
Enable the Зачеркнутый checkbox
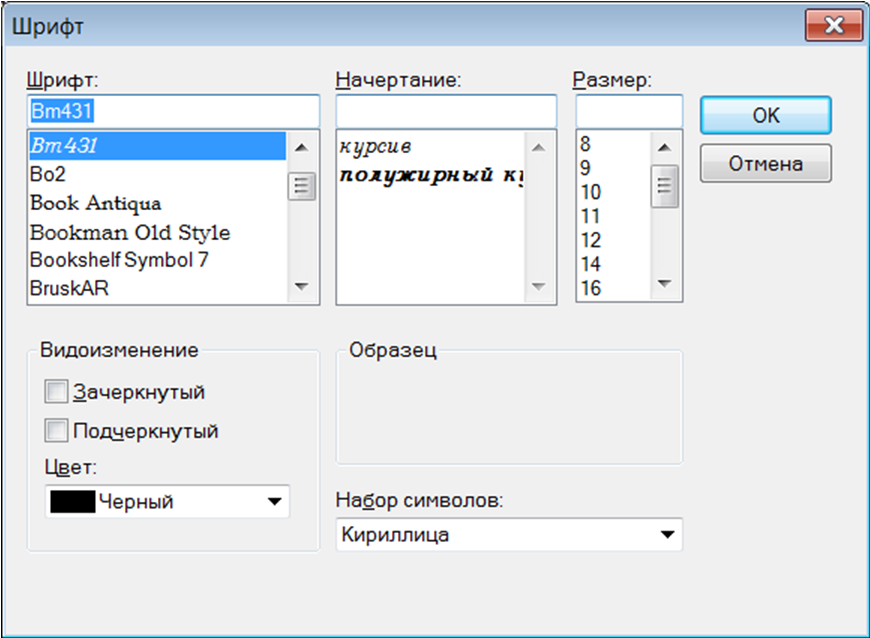pyautogui.click(x=56, y=391)
